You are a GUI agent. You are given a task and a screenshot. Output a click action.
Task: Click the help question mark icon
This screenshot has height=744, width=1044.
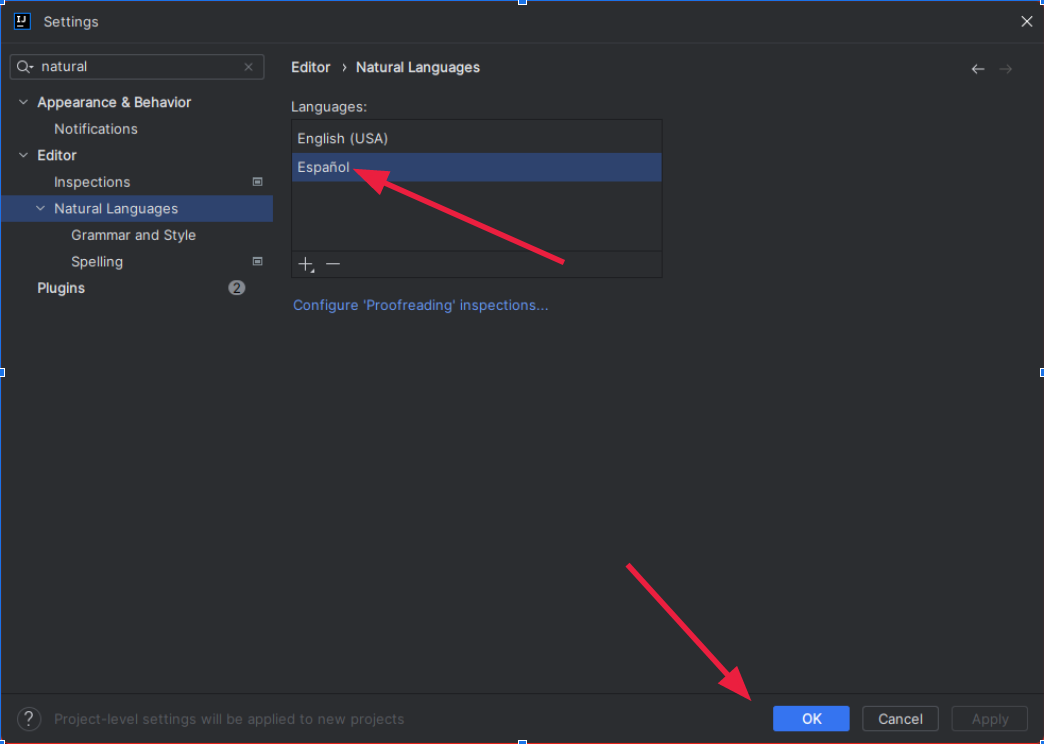point(29,718)
